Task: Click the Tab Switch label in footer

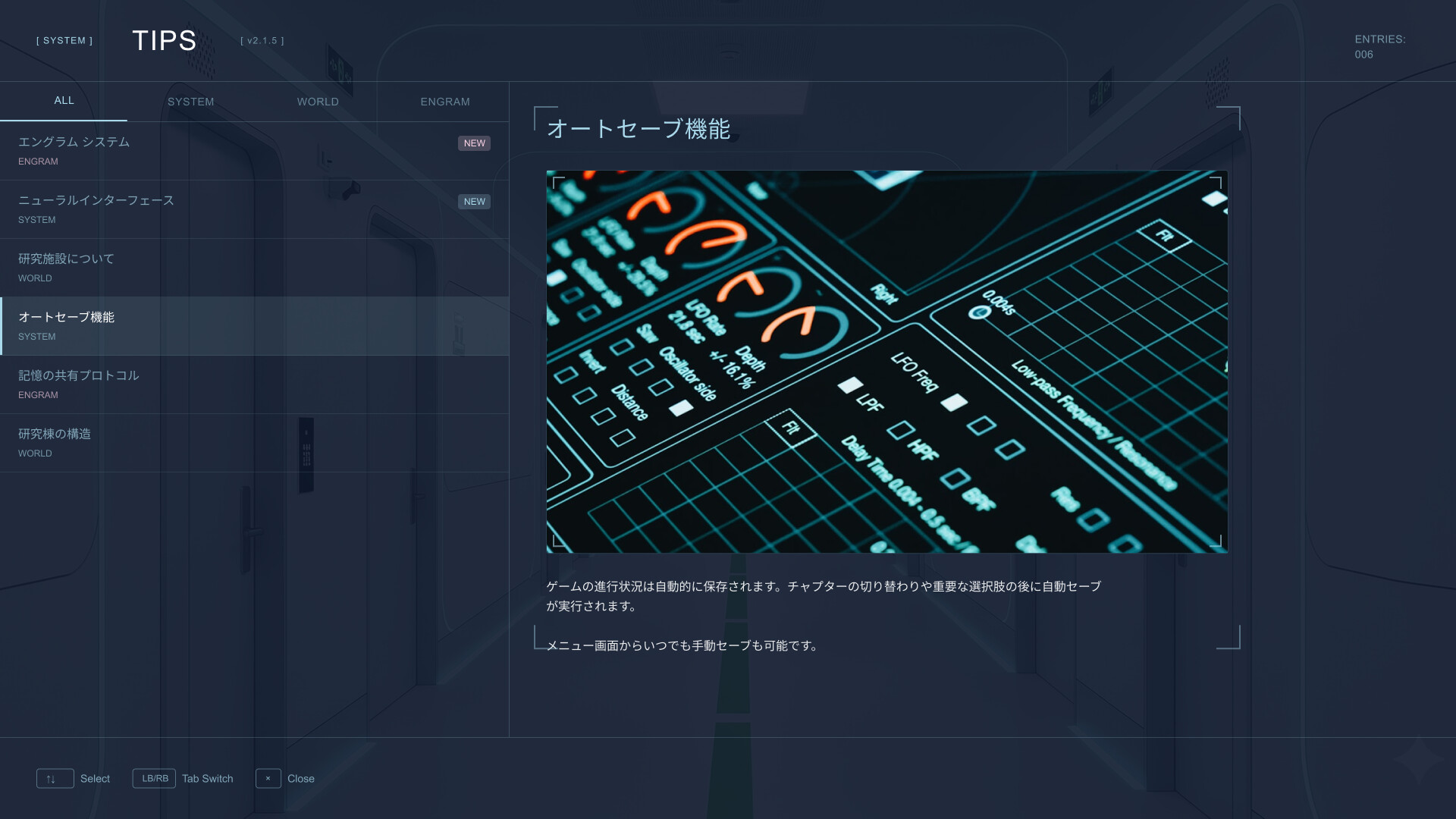Action: pos(207,779)
